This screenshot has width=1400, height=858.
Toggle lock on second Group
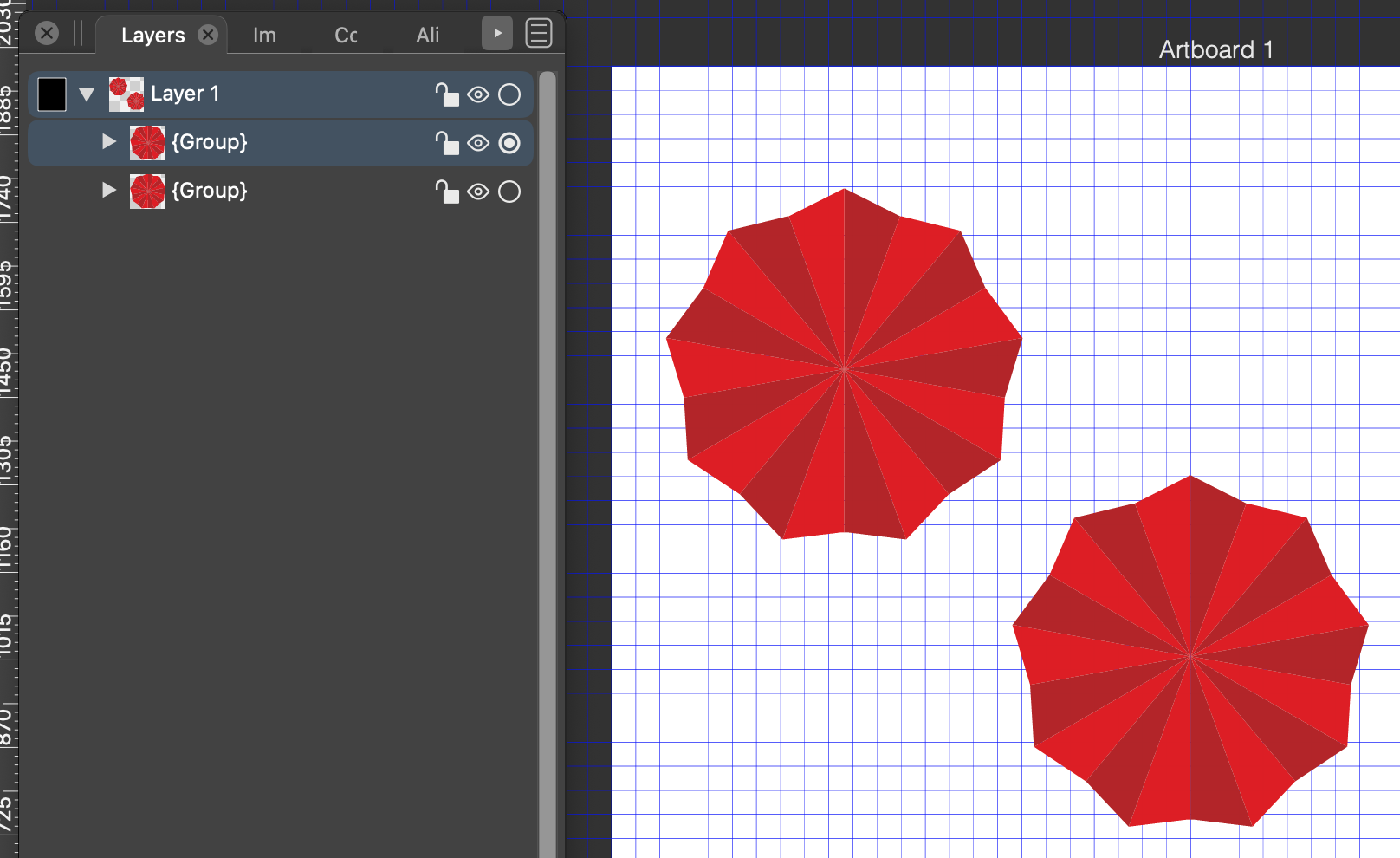446,192
